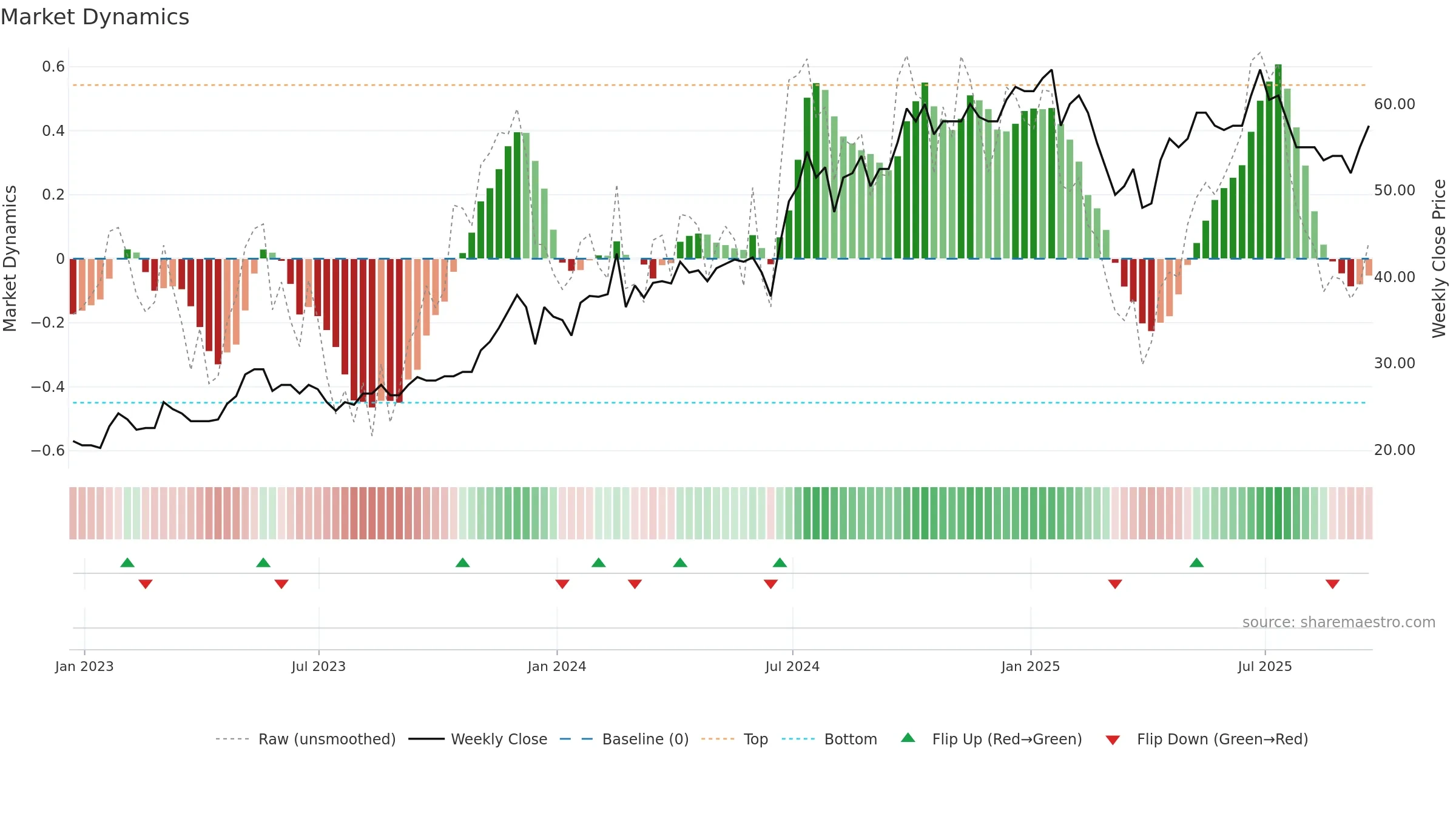The height and width of the screenshot is (819, 1456).
Task: Click the 0 left axis tick label
Action: [x=60, y=259]
